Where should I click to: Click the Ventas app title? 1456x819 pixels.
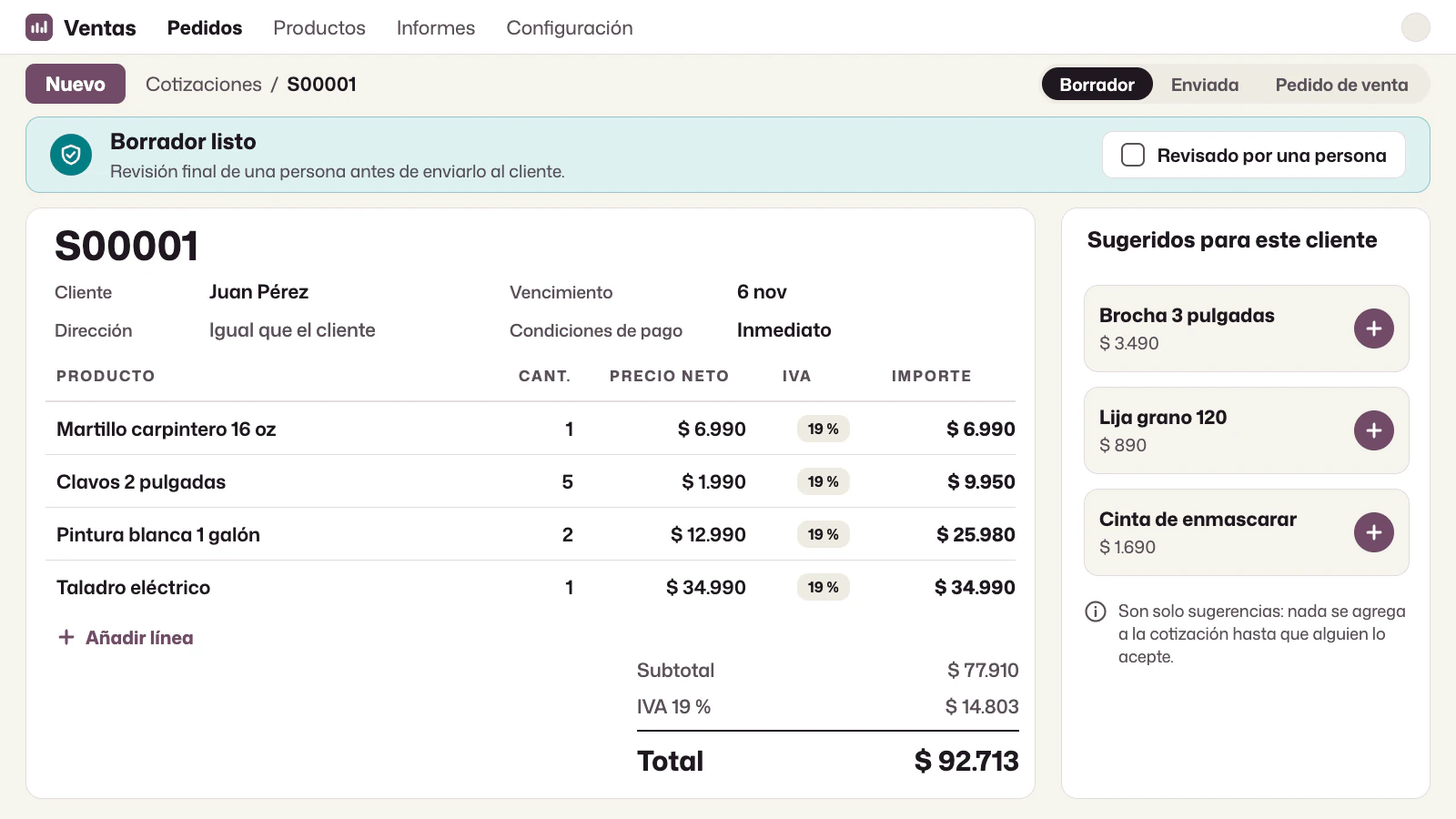click(100, 28)
